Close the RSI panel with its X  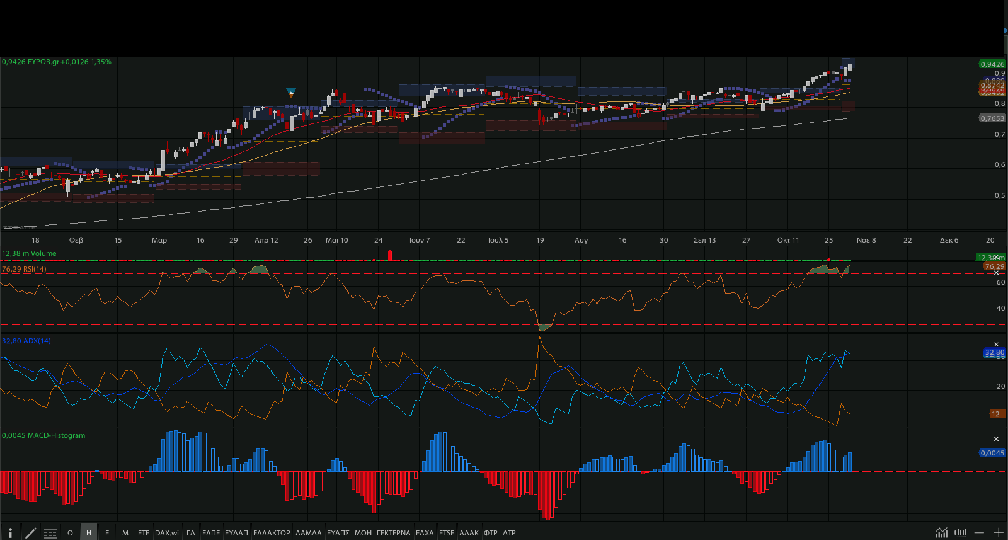point(997,273)
